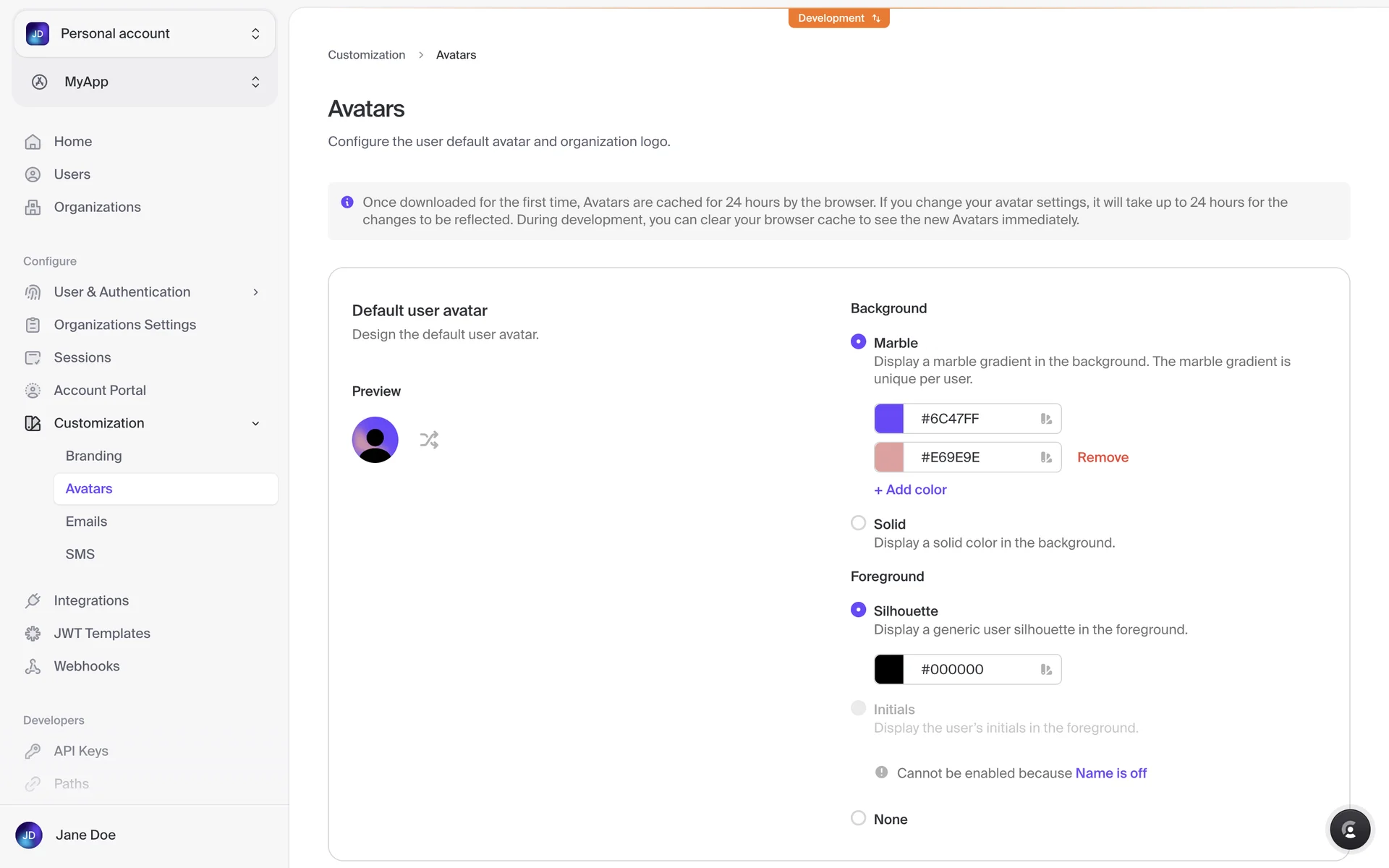Click color picker icon for #6C47FF field
Image resolution: width=1389 pixels, height=868 pixels.
pos(1046,419)
